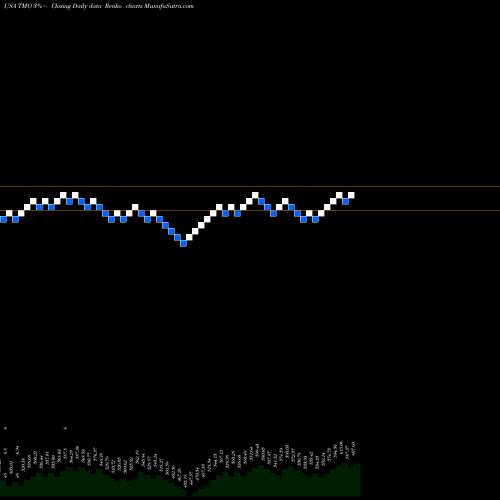Select the rightmost white Renko brick
Screen dimensions: 500x500
[351, 195]
